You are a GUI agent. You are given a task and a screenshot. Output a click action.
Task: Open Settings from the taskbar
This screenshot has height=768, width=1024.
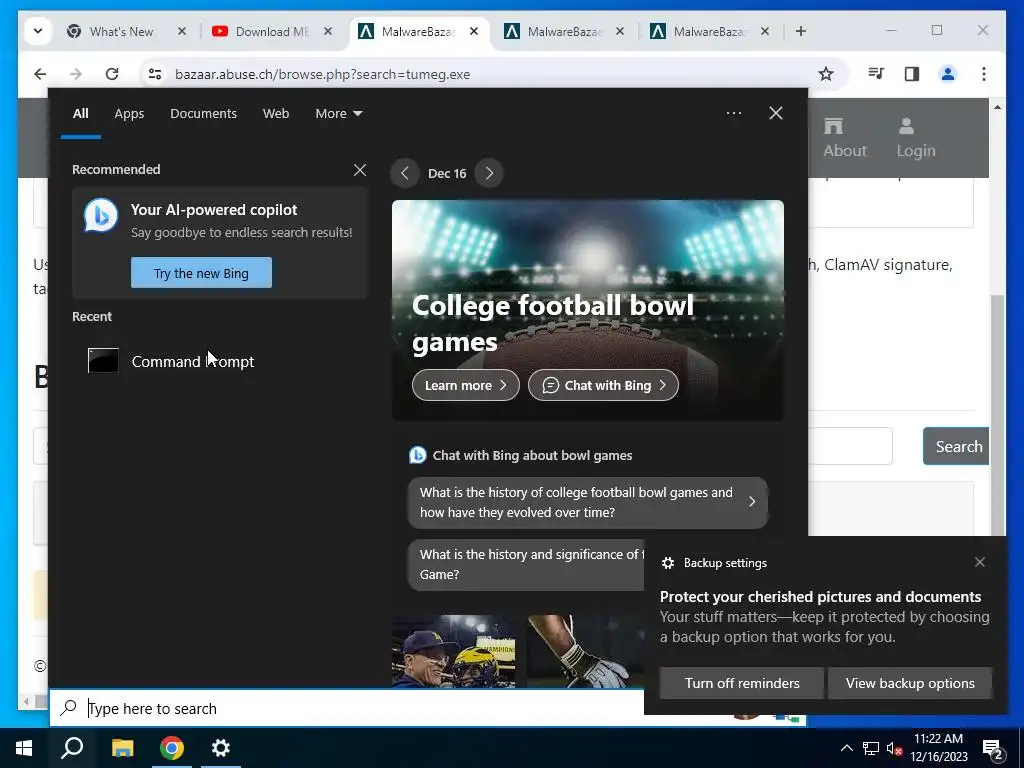pyautogui.click(x=221, y=748)
